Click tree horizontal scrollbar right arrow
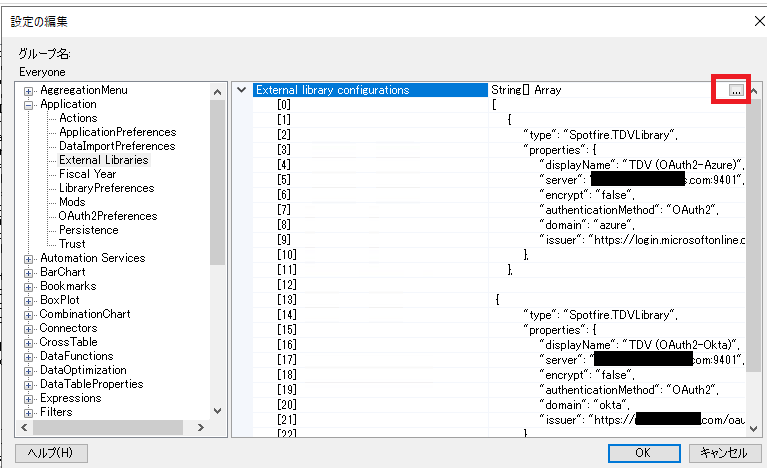The width and height of the screenshot is (767, 468). [x=201, y=427]
